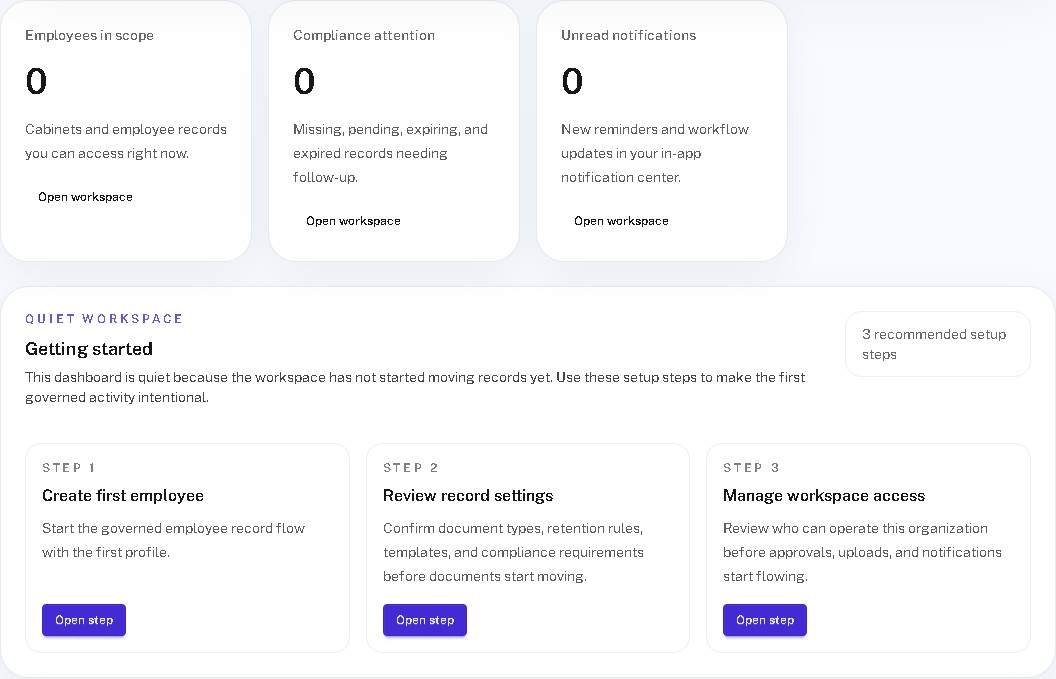Select the Getting started heading
The height and width of the screenshot is (679, 1056).
pos(89,349)
